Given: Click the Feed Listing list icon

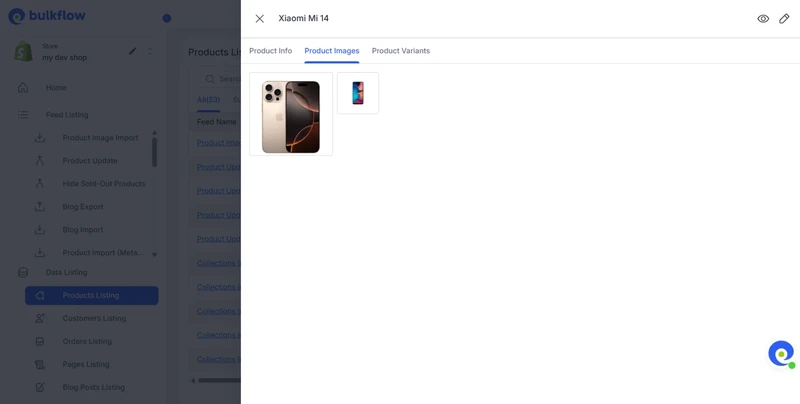Looking at the screenshot, I should pyautogui.click(x=23, y=115).
